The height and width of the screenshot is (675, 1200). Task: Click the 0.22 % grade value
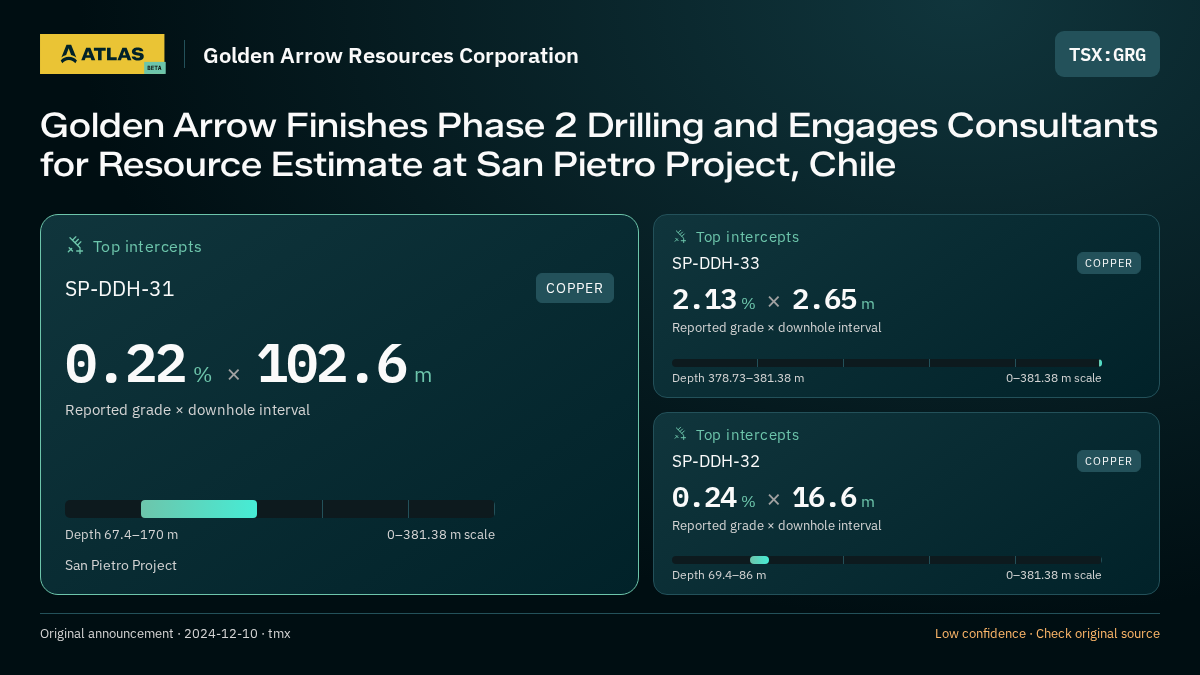(x=138, y=365)
